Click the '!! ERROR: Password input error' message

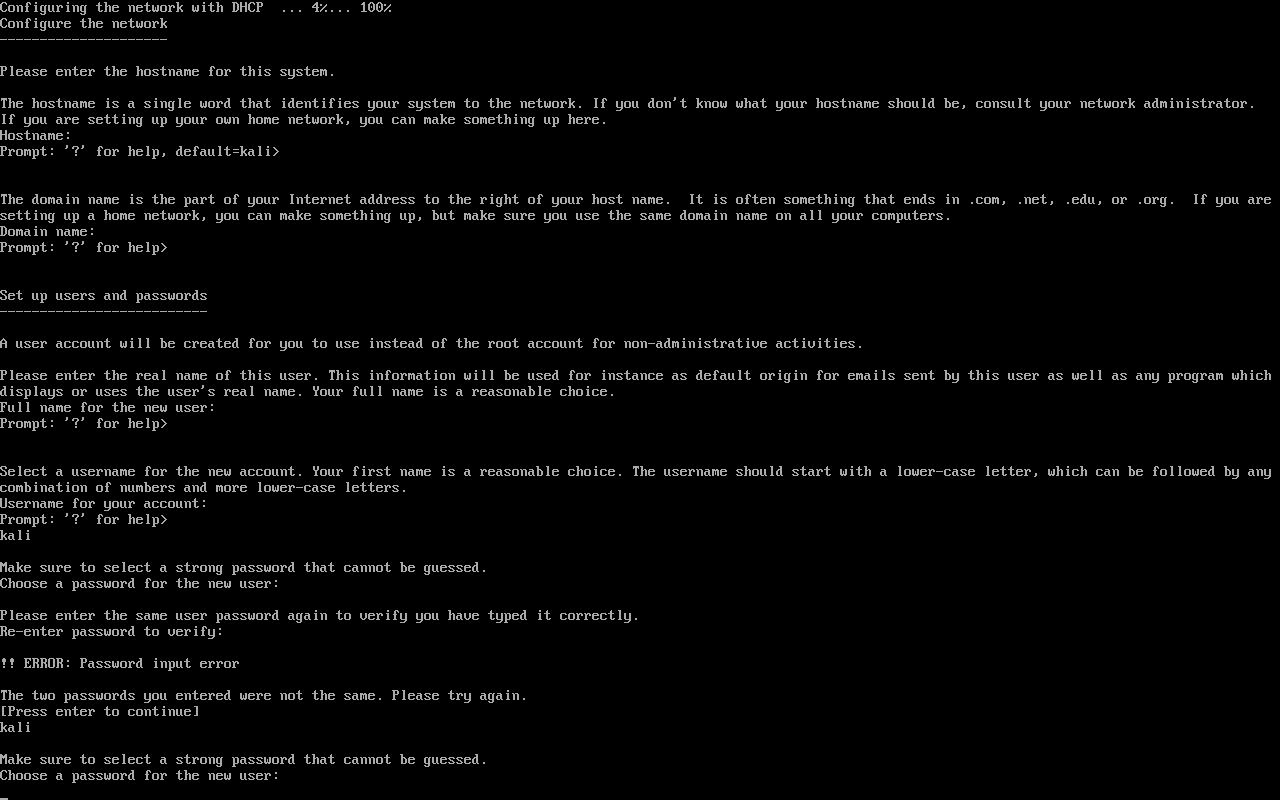(120, 664)
